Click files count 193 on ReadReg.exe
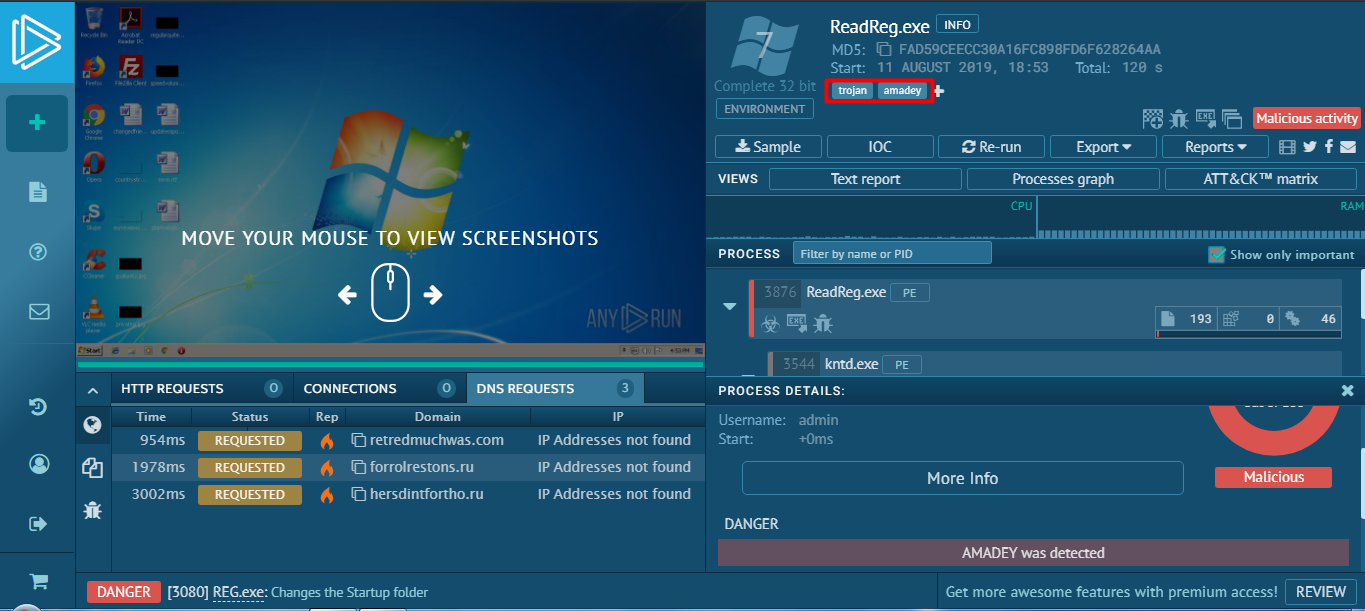Image resolution: width=1365 pixels, height=611 pixels. click(x=1186, y=319)
